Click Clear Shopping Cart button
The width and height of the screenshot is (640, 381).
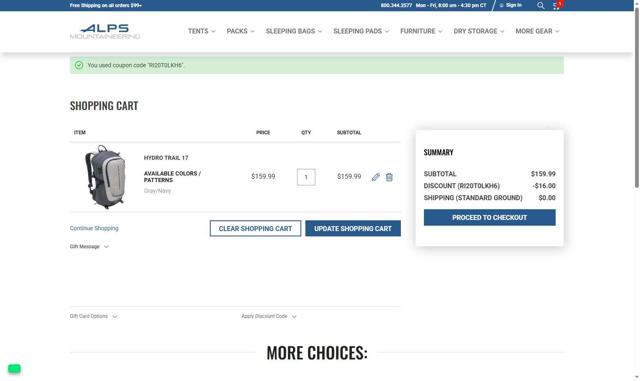[256, 229]
